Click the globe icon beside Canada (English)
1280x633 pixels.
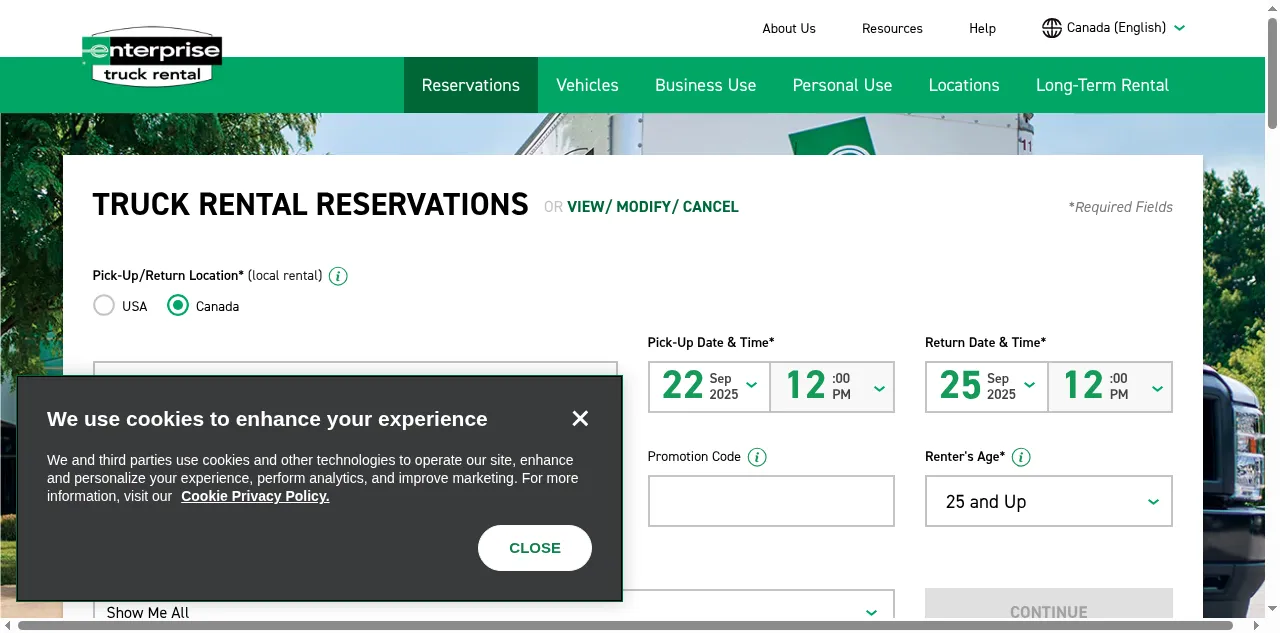coord(1052,28)
